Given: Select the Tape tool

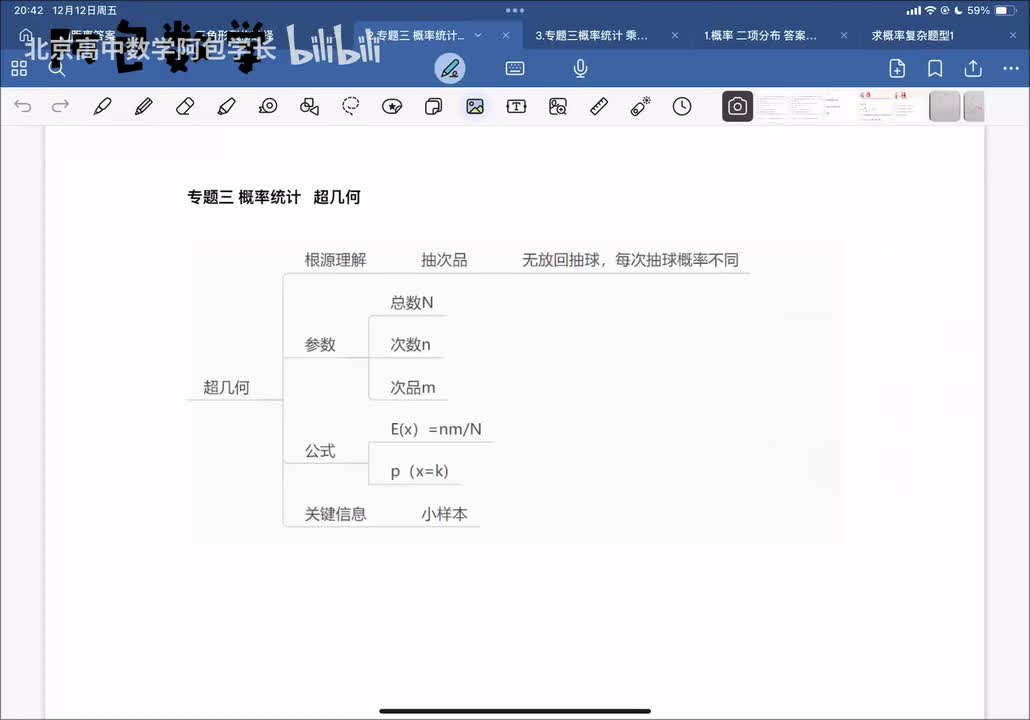Looking at the screenshot, I should click(x=268, y=106).
